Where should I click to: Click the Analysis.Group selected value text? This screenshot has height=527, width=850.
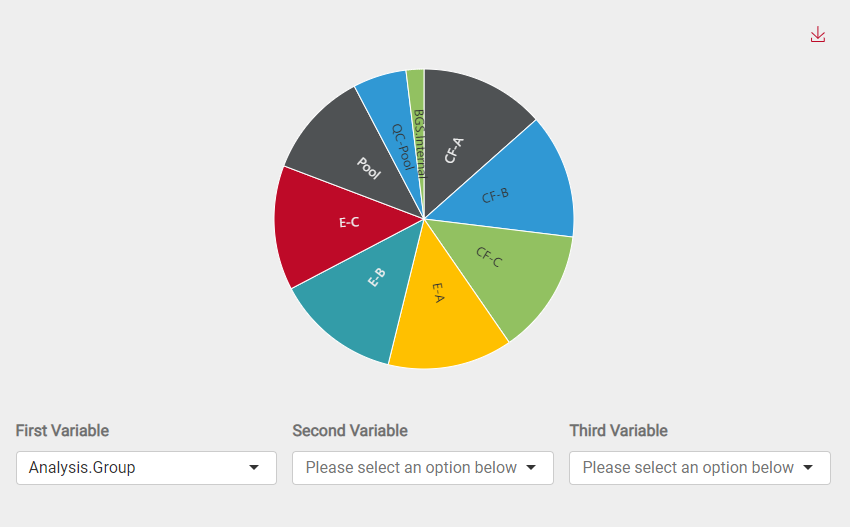click(82, 467)
